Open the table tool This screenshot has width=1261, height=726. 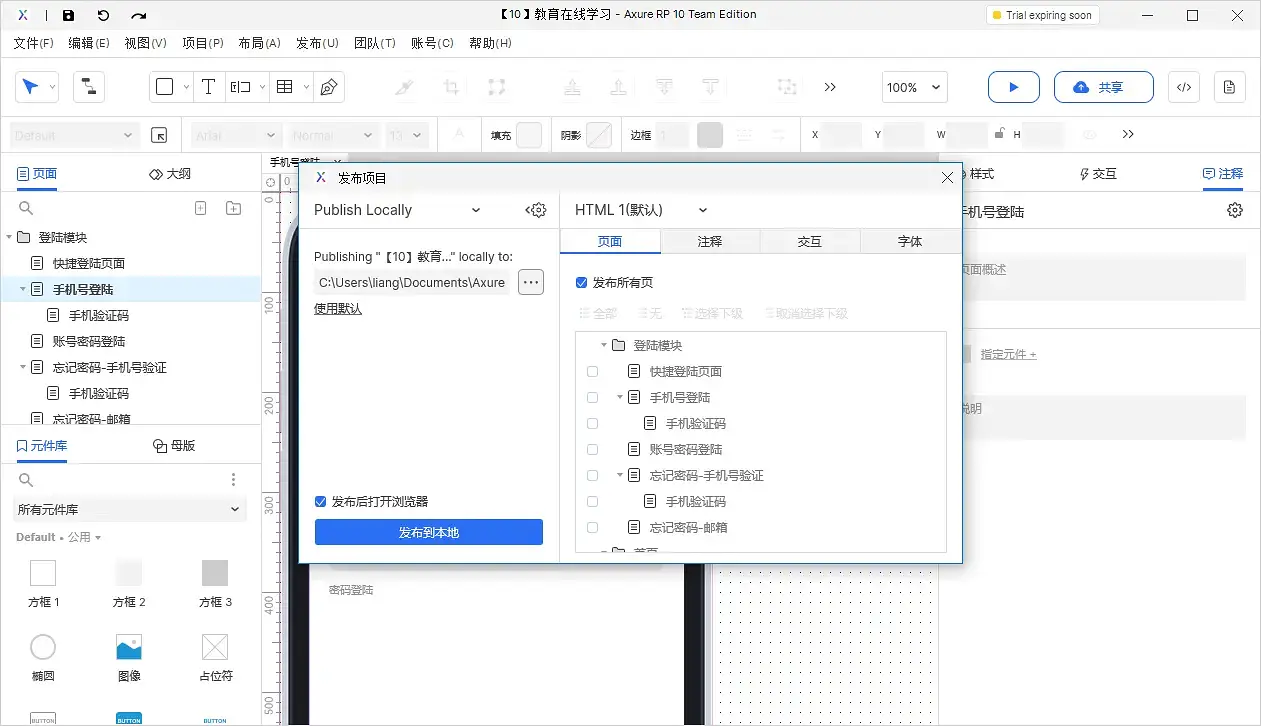(x=286, y=87)
